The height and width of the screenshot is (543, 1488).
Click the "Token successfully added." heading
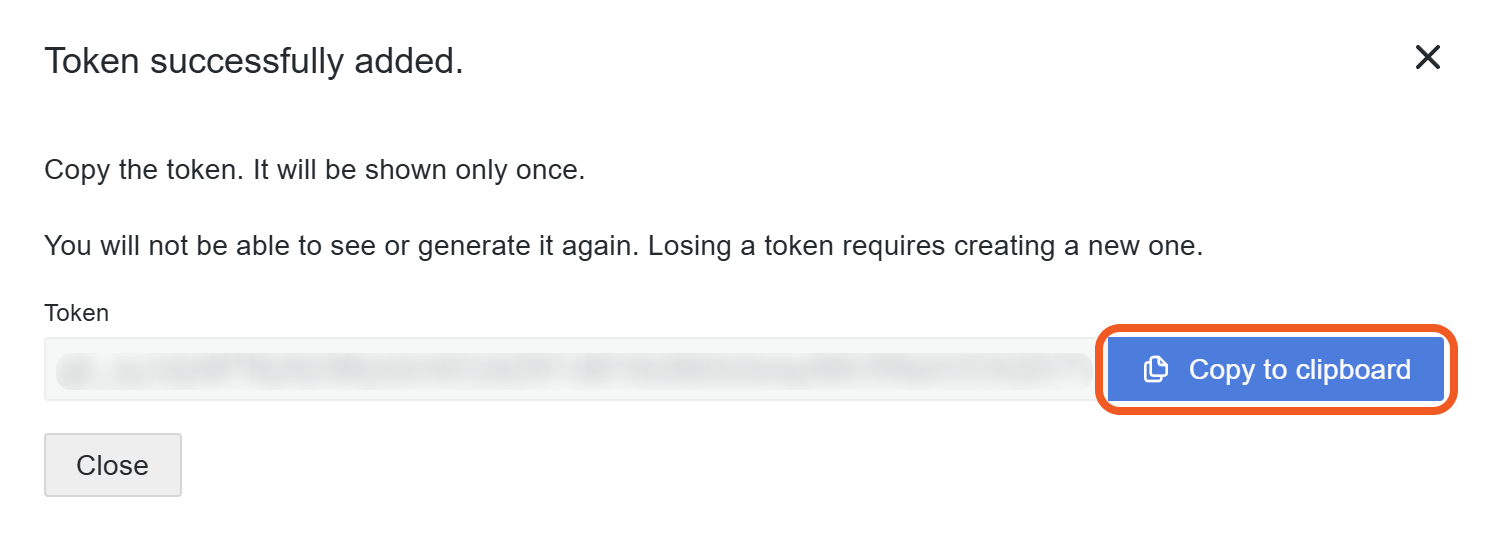pos(254,62)
